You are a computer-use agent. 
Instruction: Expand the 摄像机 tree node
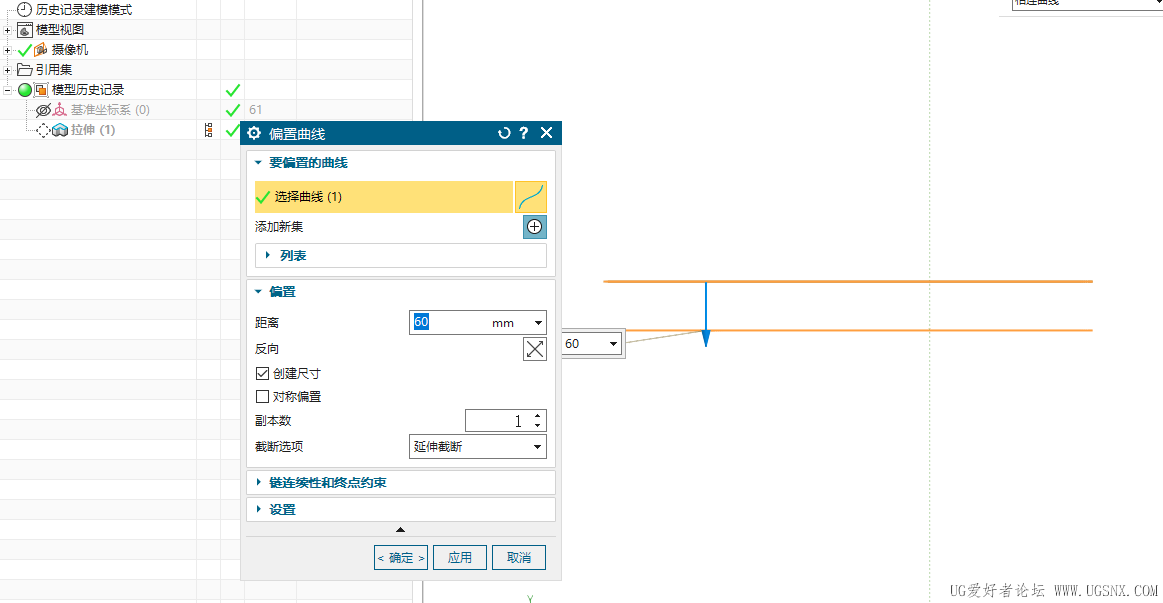point(7,50)
